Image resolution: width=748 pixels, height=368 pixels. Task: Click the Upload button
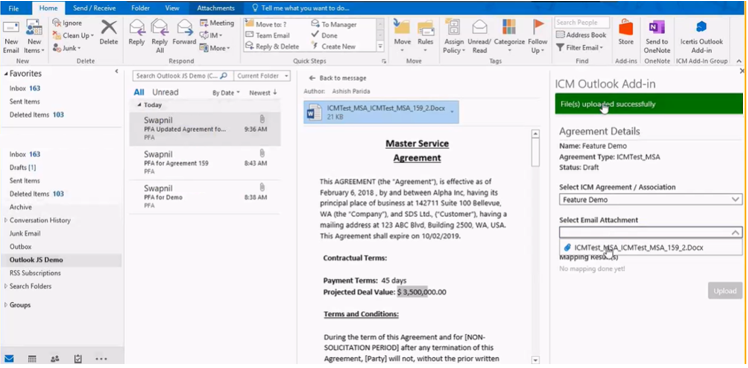(x=725, y=291)
